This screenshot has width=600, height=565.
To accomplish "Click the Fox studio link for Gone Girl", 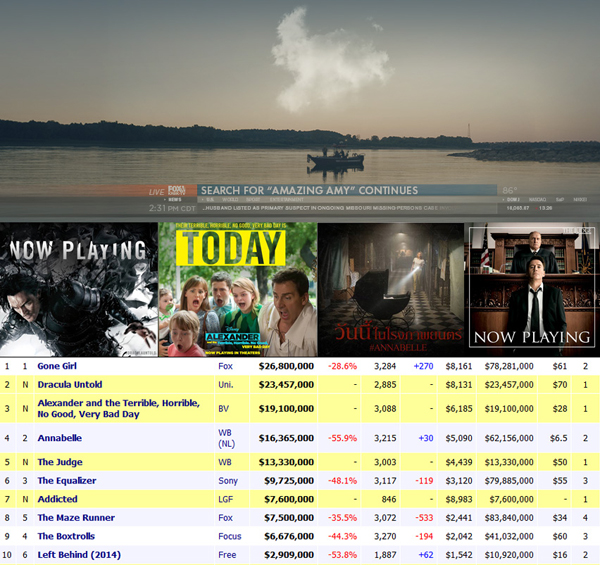I will (x=225, y=366).
